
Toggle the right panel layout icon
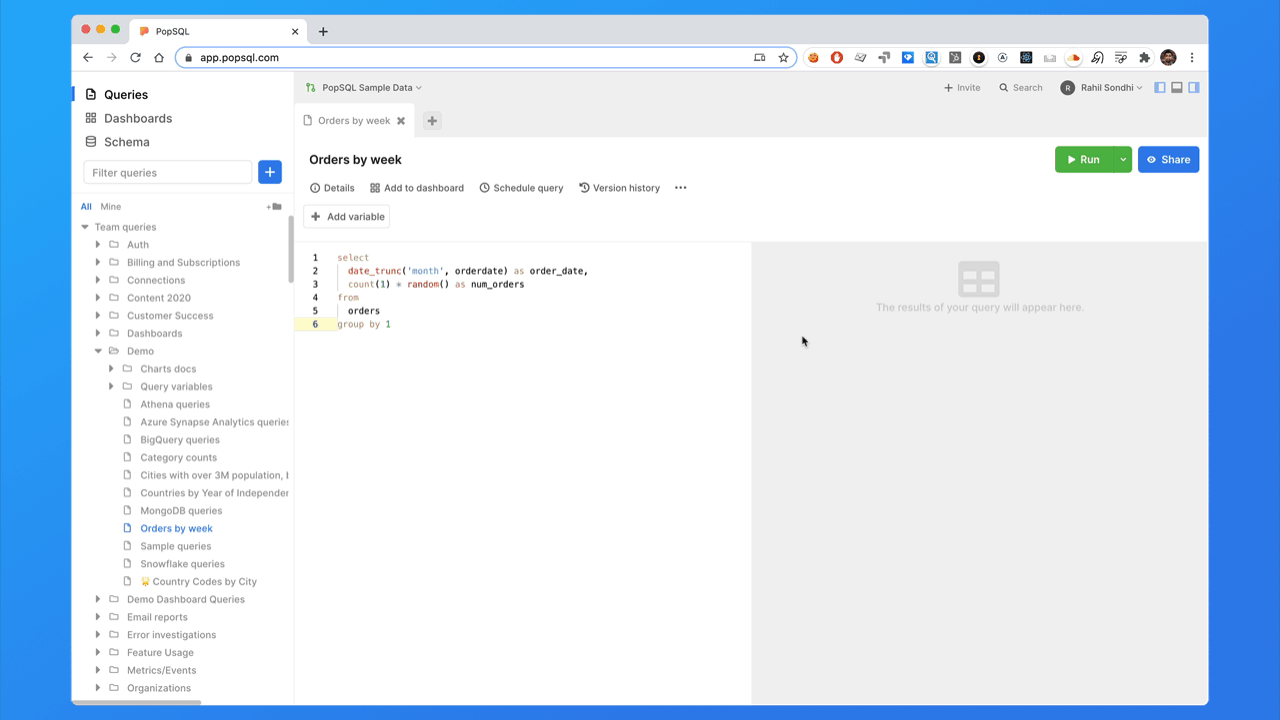pos(1194,88)
